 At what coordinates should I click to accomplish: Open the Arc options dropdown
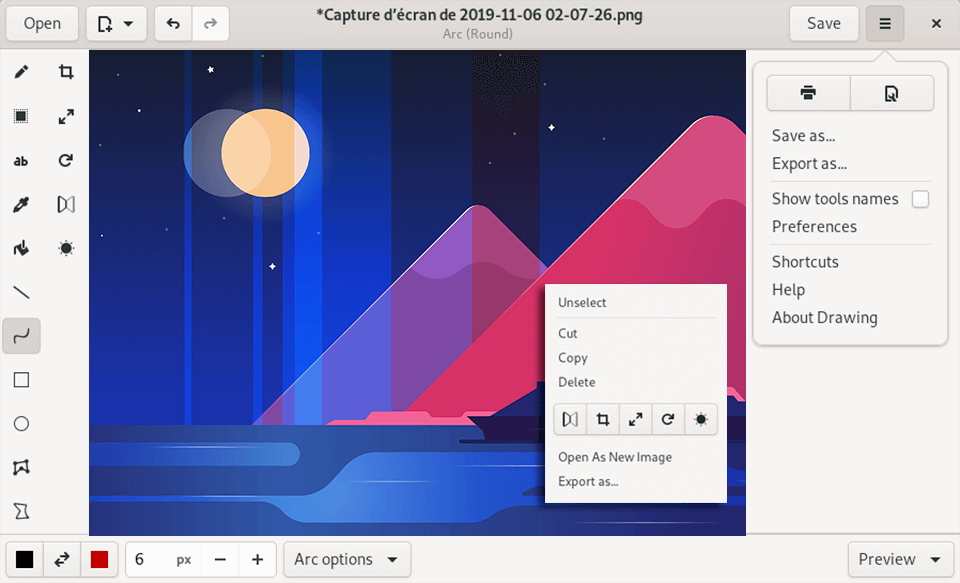[346, 559]
